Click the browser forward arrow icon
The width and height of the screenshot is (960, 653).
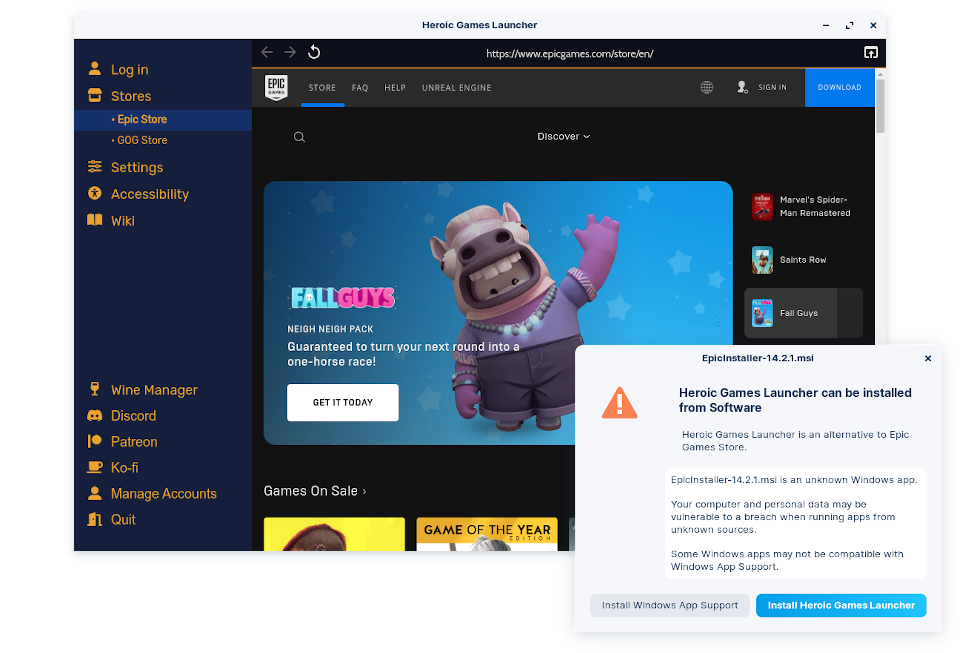pyautogui.click(x=290, y=52)
